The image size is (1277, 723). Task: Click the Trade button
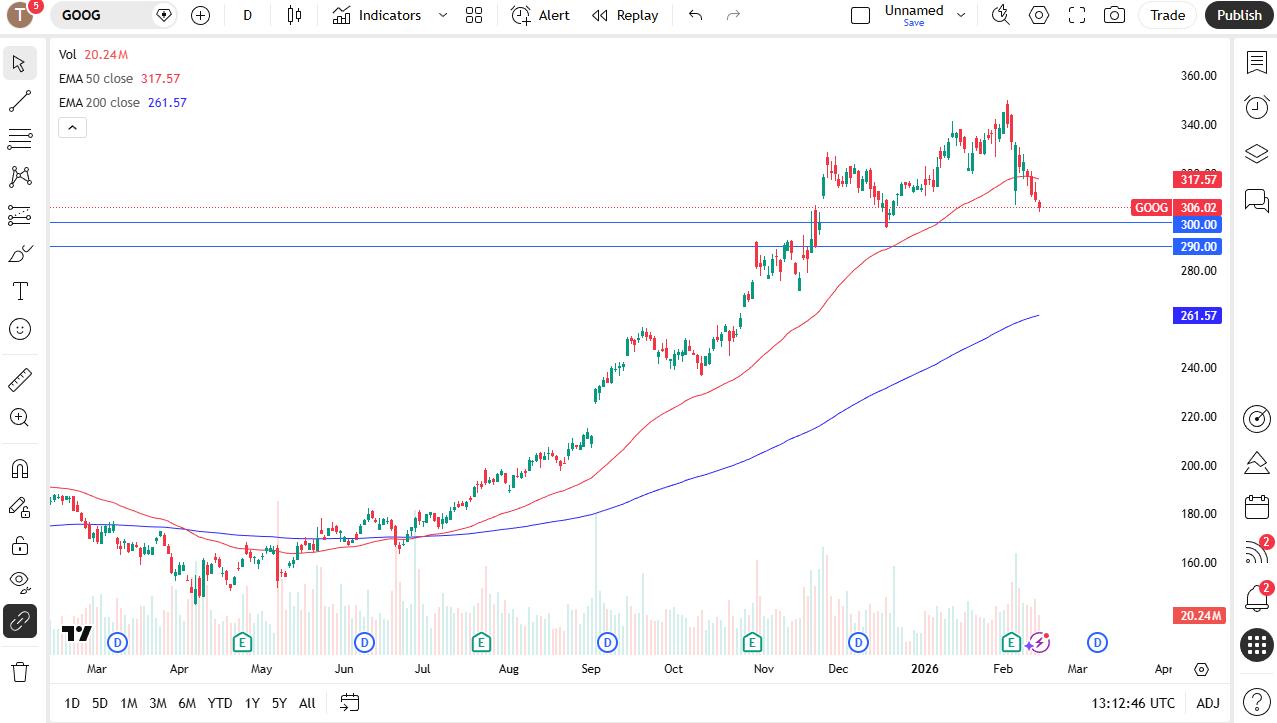coord(1167,15)
